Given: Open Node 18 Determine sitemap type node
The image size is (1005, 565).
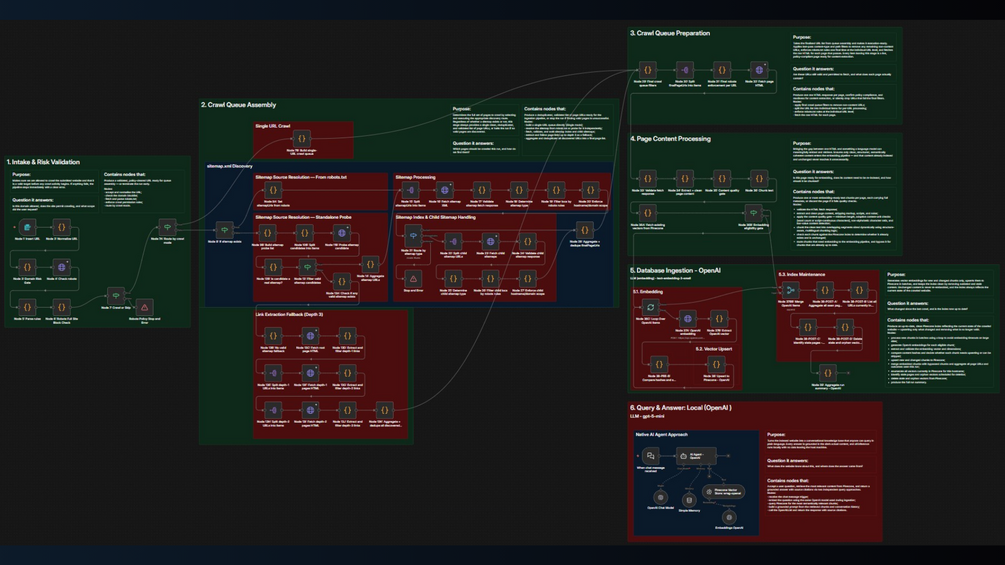Looking at the screenshot, I should click(x=519, y=190).
